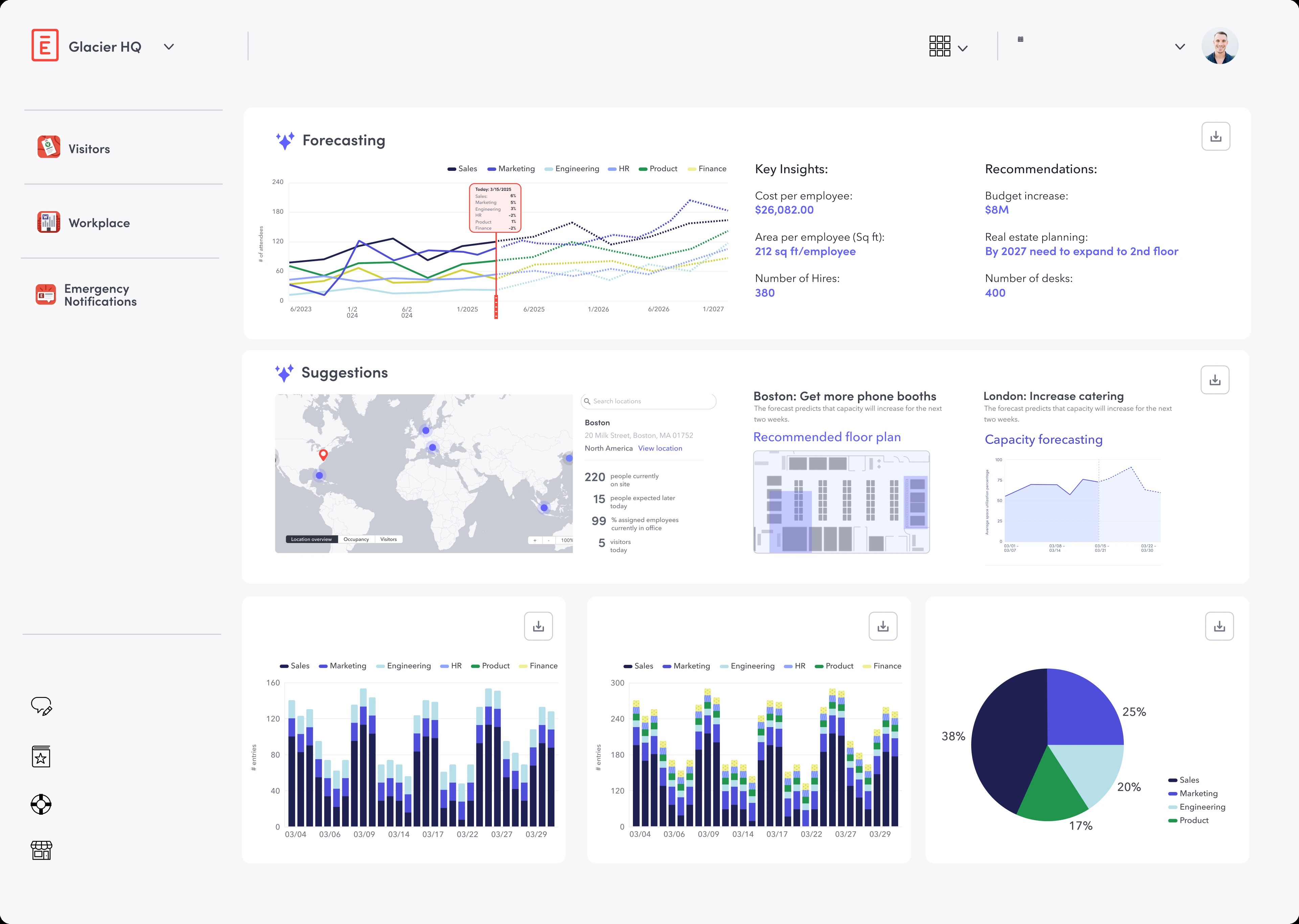Zoom in on map with plus button

coord(534,541)
